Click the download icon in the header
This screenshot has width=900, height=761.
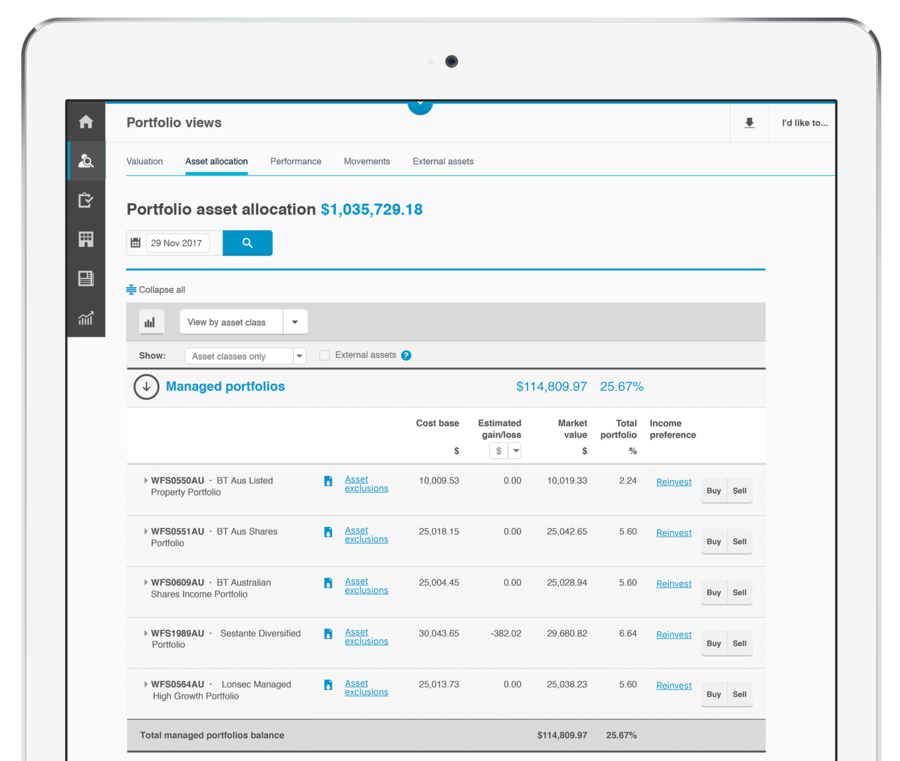(x=748, y=122)
